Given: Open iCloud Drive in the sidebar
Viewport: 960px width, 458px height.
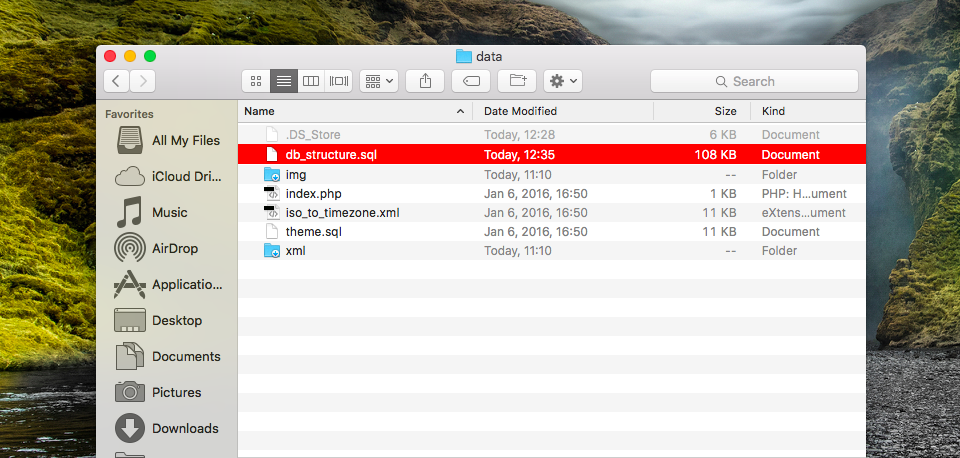Looking at the screenshot, I should click(168, 176).
